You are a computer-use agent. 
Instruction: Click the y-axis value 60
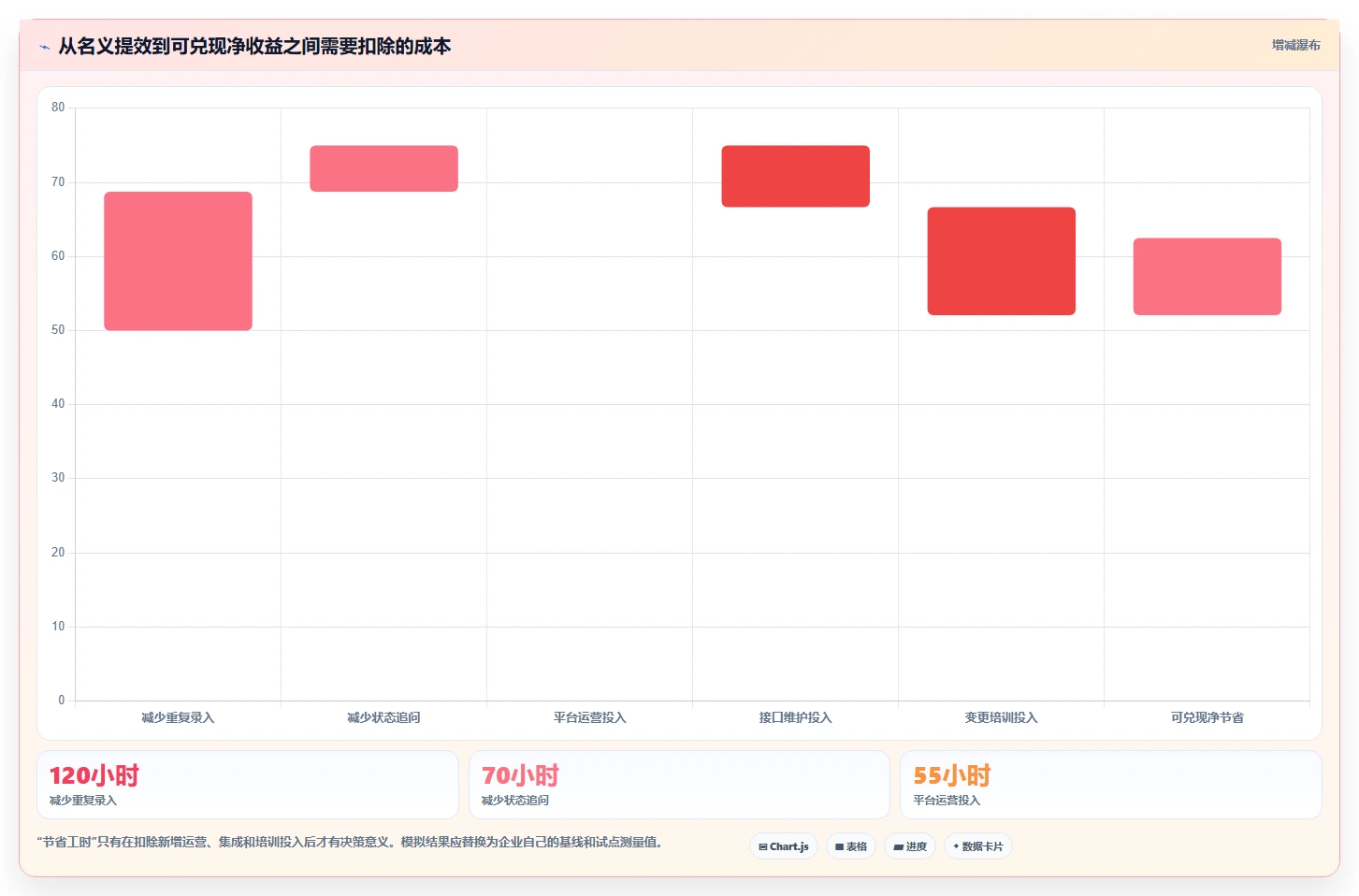click(x=58, y=256)
